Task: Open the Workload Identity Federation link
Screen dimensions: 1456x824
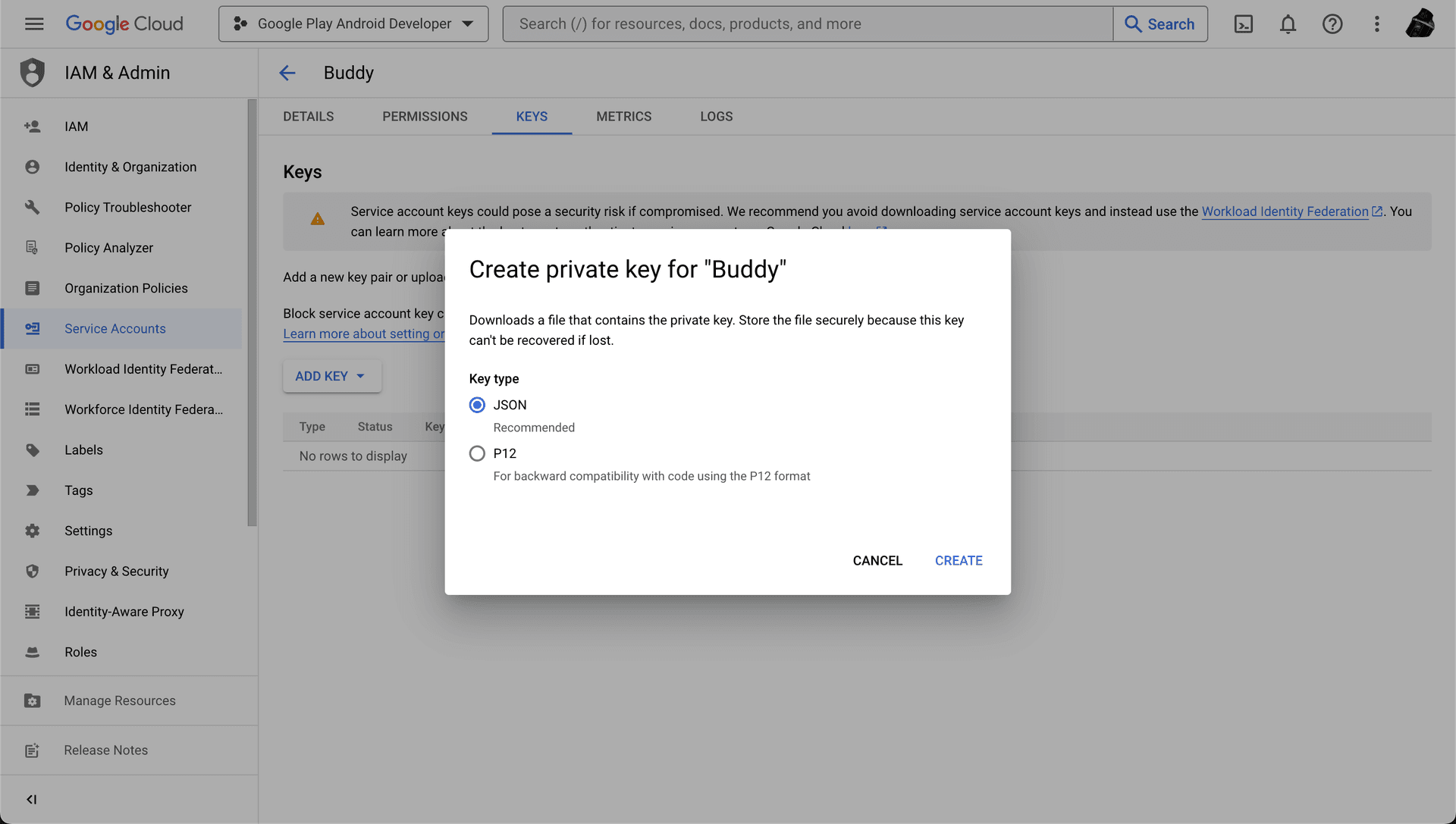Action: pos(1285,211)
